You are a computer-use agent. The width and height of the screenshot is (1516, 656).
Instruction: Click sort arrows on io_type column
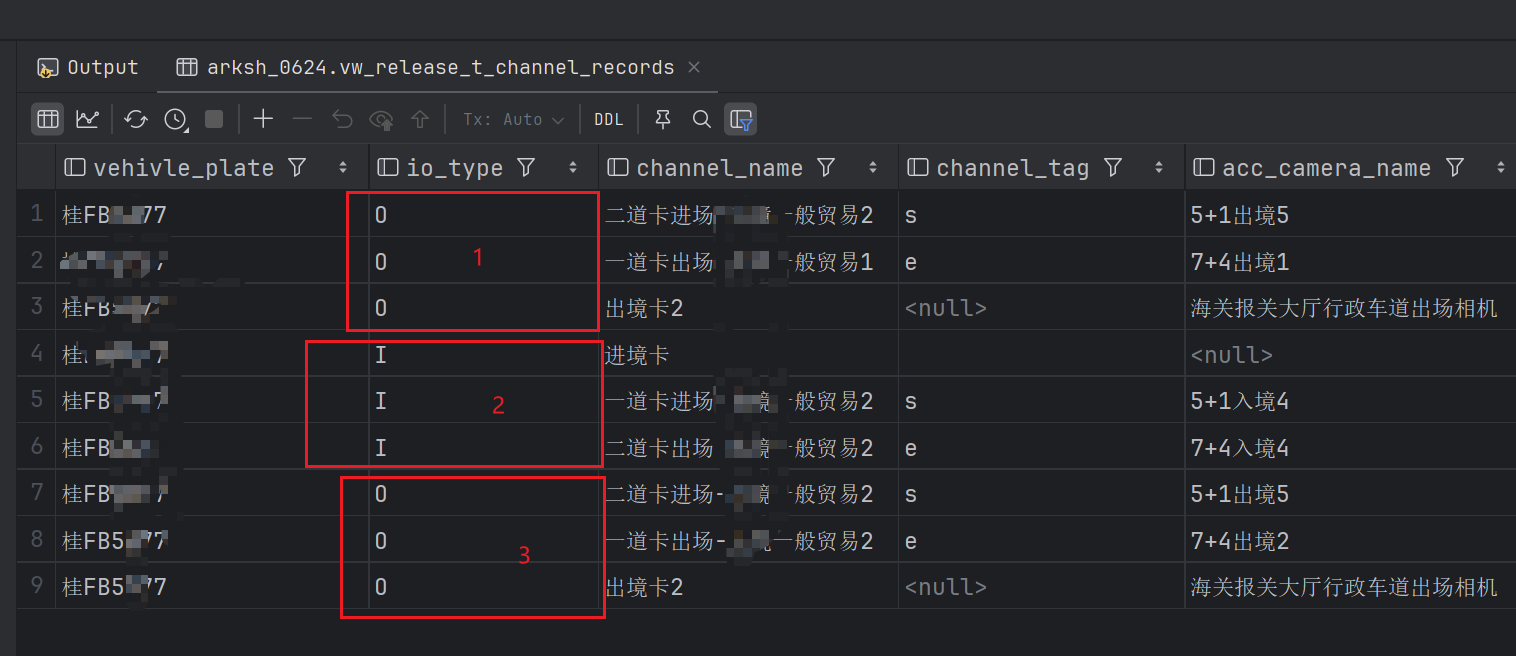coord(573,168)
